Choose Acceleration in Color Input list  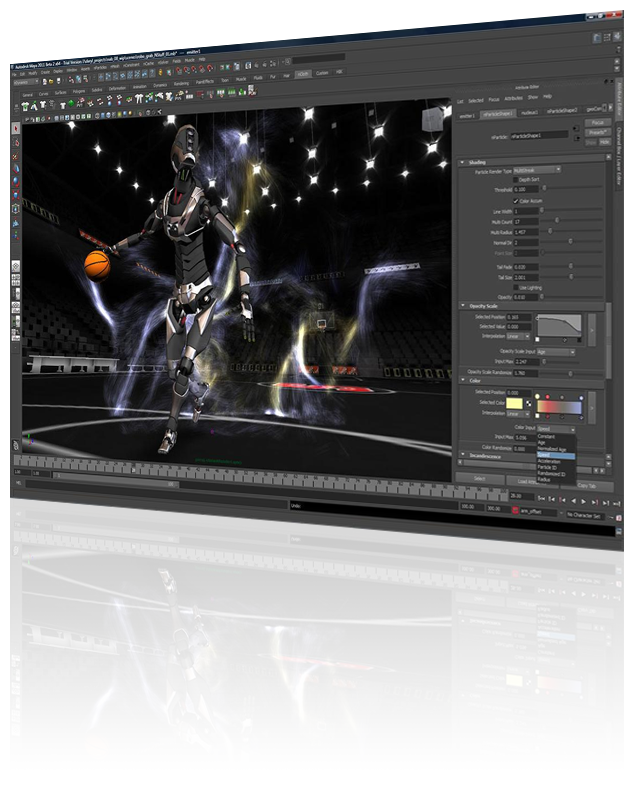pos(549,461)
